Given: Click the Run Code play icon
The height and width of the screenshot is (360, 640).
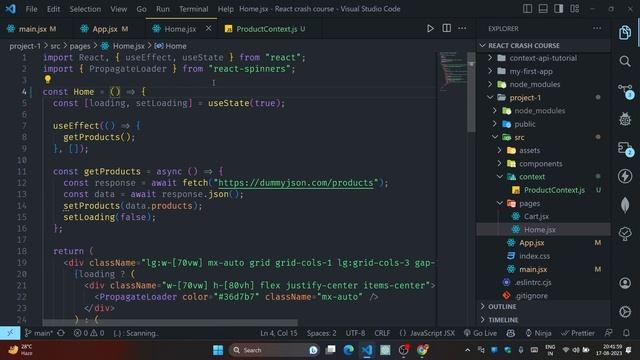Looking at the screenshot, I should point(430,29).
